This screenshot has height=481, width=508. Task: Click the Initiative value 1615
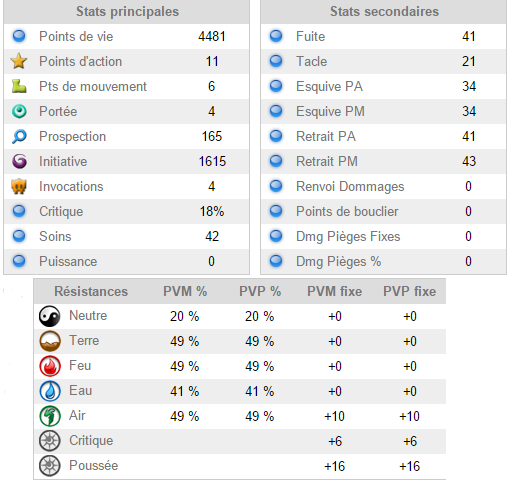click(x=212, y=161)
